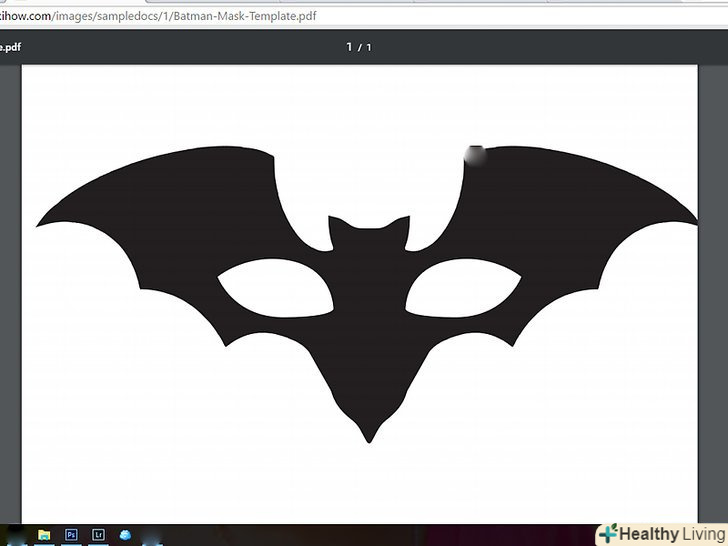The image size is (728, 546).
Task: Launch Photoshop from the taskbar
Action: [x=71, y=535]
